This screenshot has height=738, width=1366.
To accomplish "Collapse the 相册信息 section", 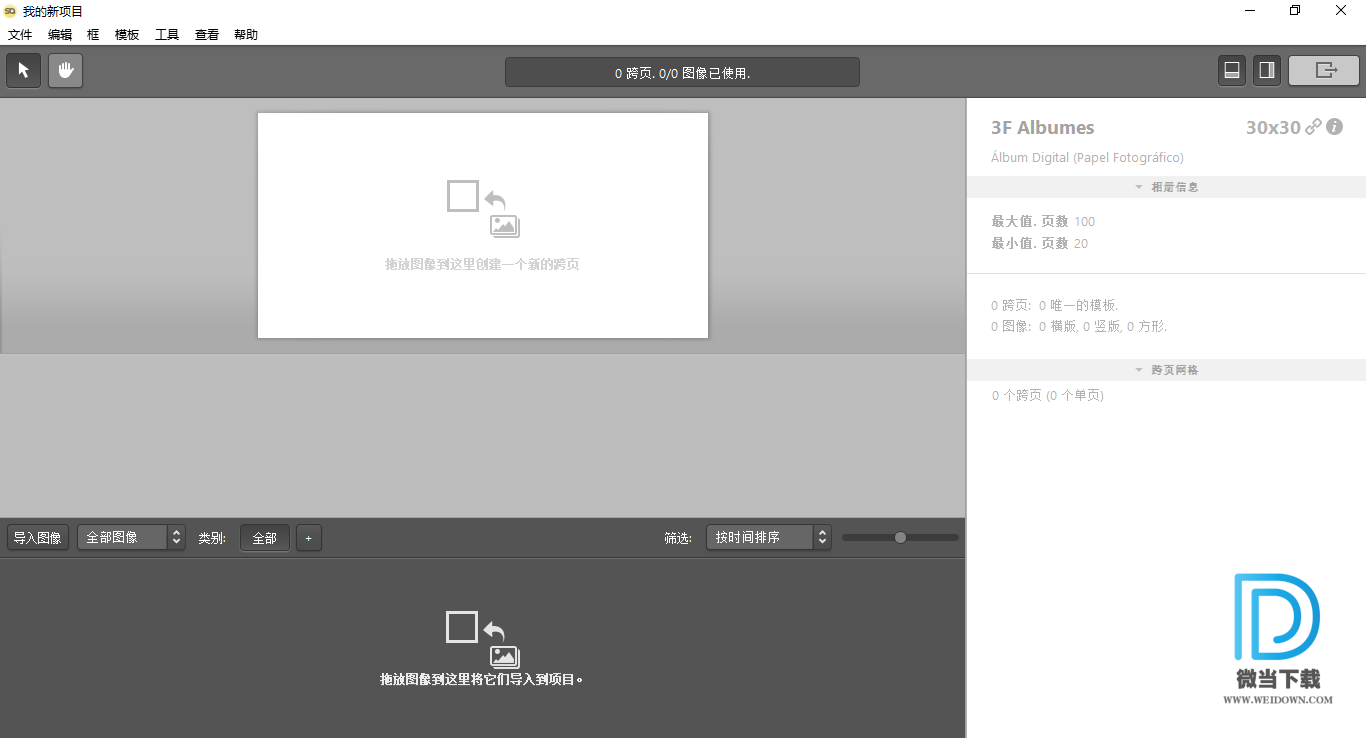I will coord(1165,187).
